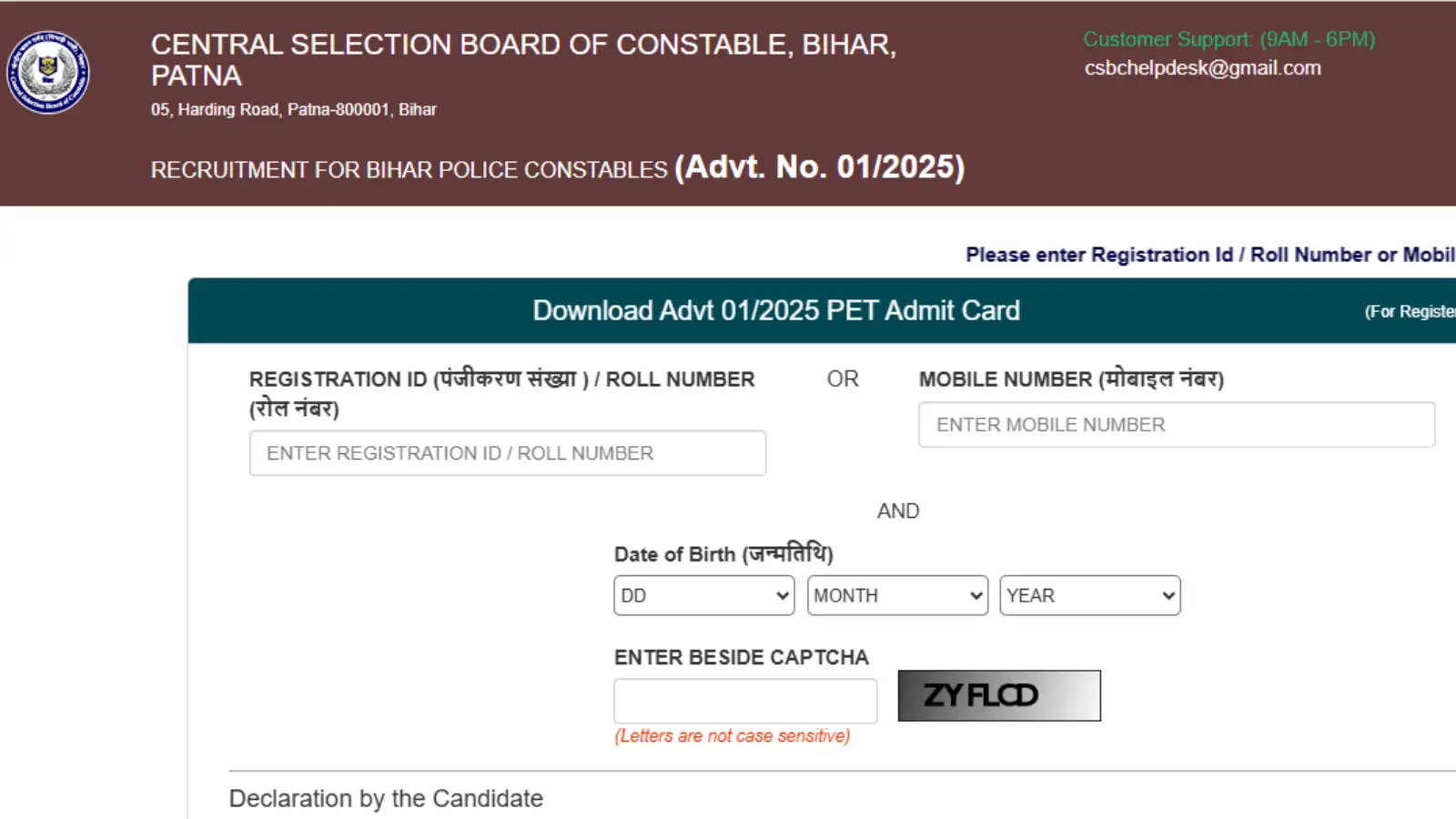Click the Advt. No. 01/2025 heading
This screenshot has height=819, width=1456.
coord(819,167)
